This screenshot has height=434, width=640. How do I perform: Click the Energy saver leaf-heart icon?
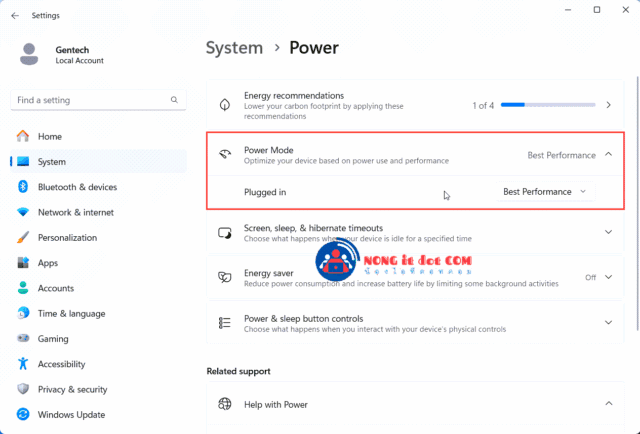[x=224, y=278]
